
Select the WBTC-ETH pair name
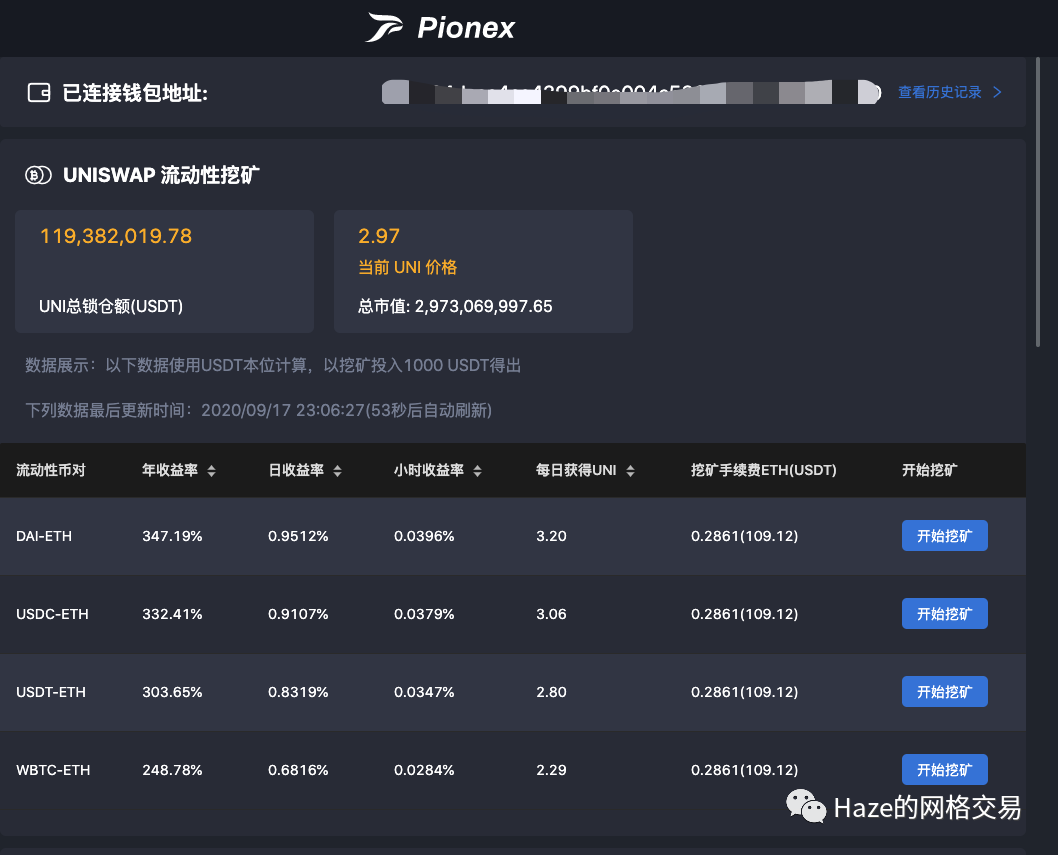click(x=53, y=770)
